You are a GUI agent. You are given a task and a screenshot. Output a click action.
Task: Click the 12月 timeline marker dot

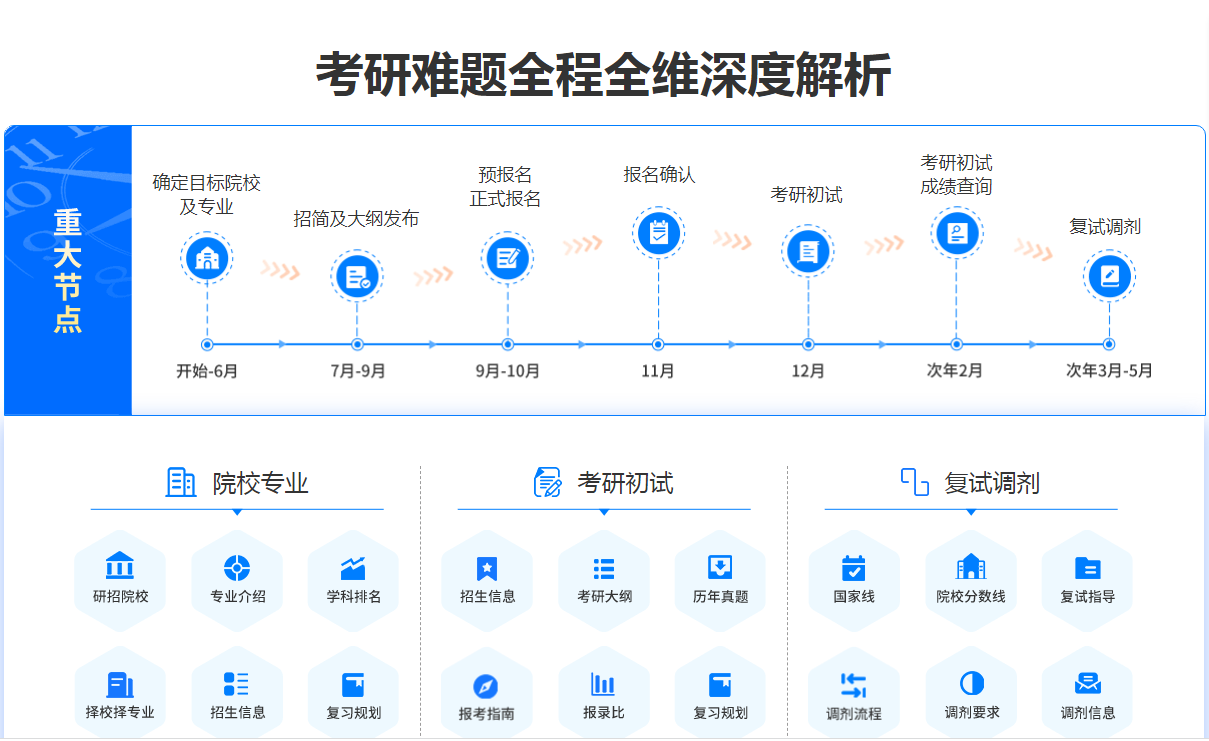(808, 345)
